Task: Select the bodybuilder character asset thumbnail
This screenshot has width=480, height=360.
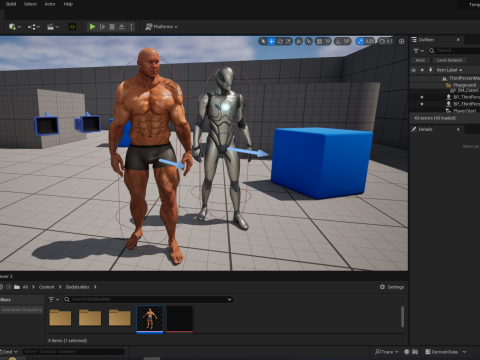Action: [150, 319]
